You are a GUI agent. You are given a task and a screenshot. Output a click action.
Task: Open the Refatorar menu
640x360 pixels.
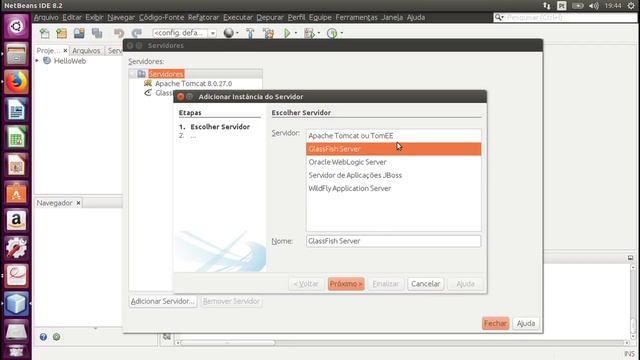tap(204, 18)
